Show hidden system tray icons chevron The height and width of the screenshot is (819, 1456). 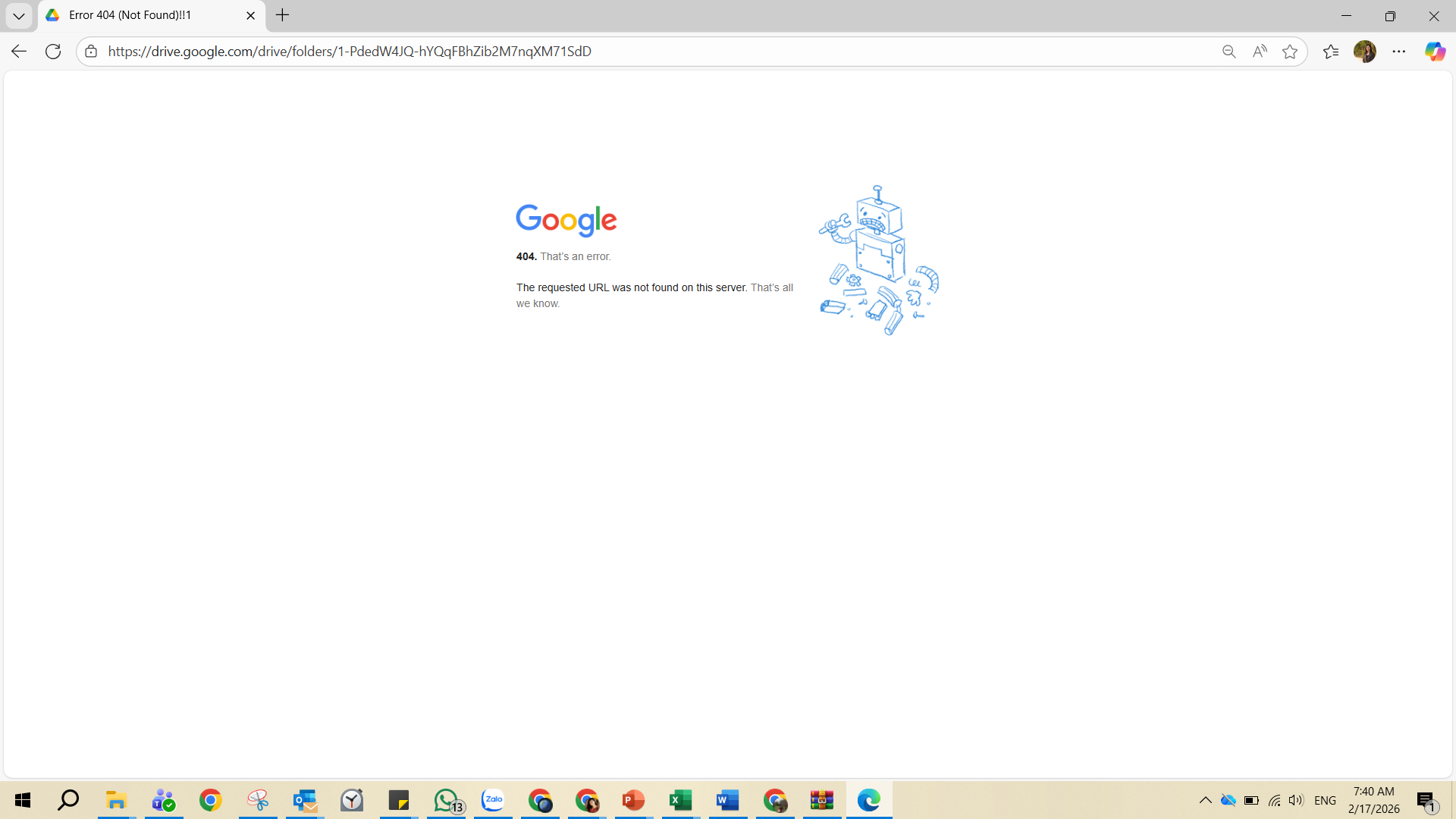point(1205,801)
